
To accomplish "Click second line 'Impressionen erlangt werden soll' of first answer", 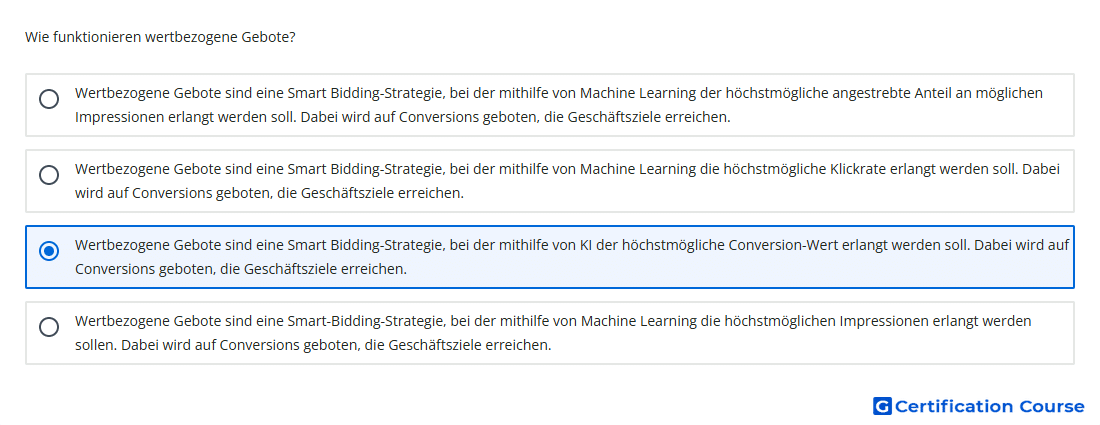I will [x=403, y=117].
